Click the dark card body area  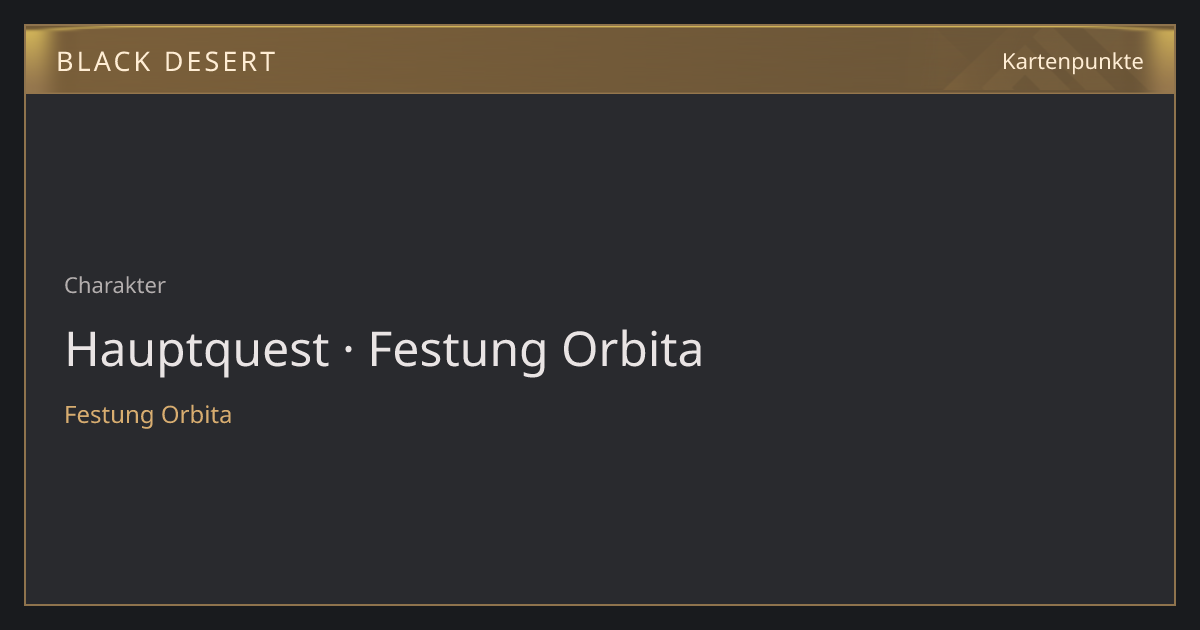click(x=600, y=348)
